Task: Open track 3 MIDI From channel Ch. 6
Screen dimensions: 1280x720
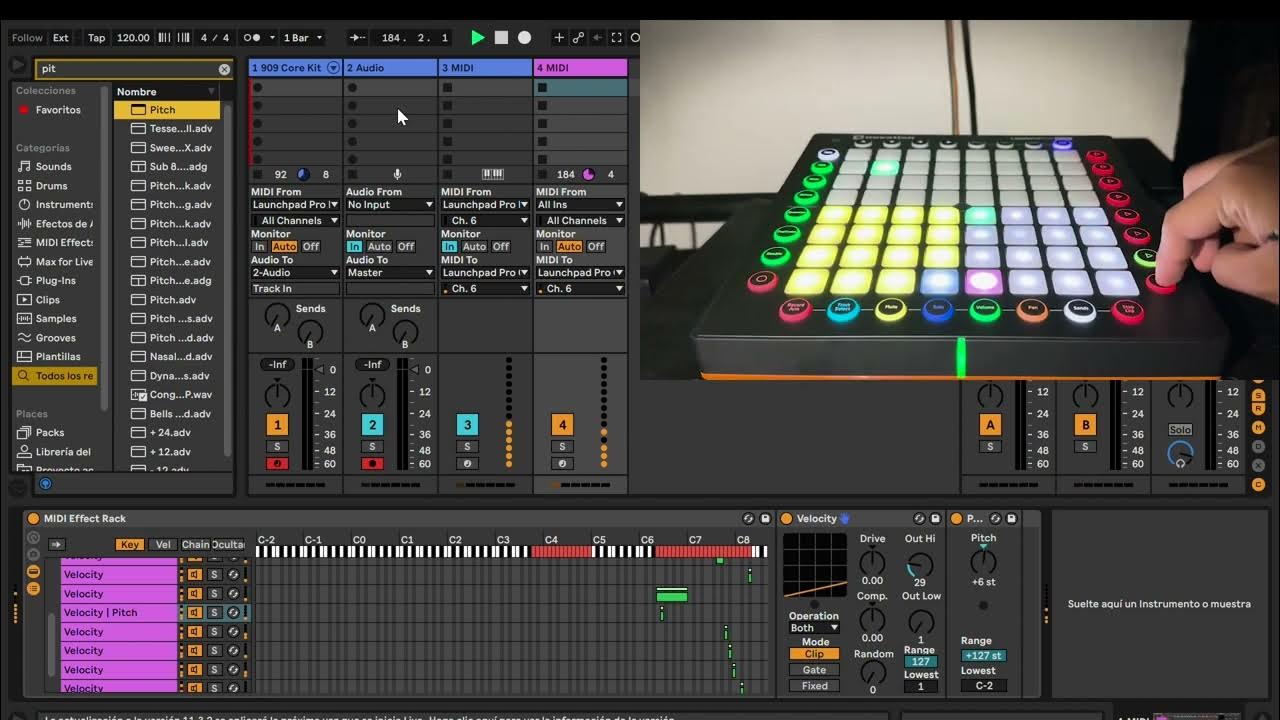Action: click(485, 221)
